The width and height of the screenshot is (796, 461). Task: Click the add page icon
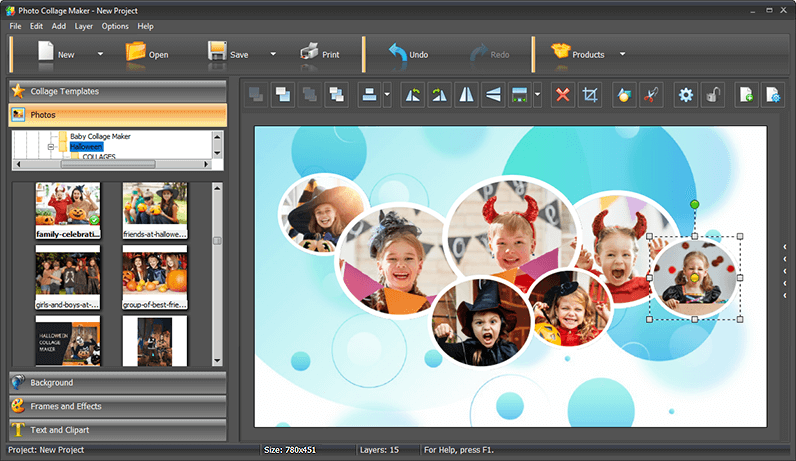click(746, 95)
